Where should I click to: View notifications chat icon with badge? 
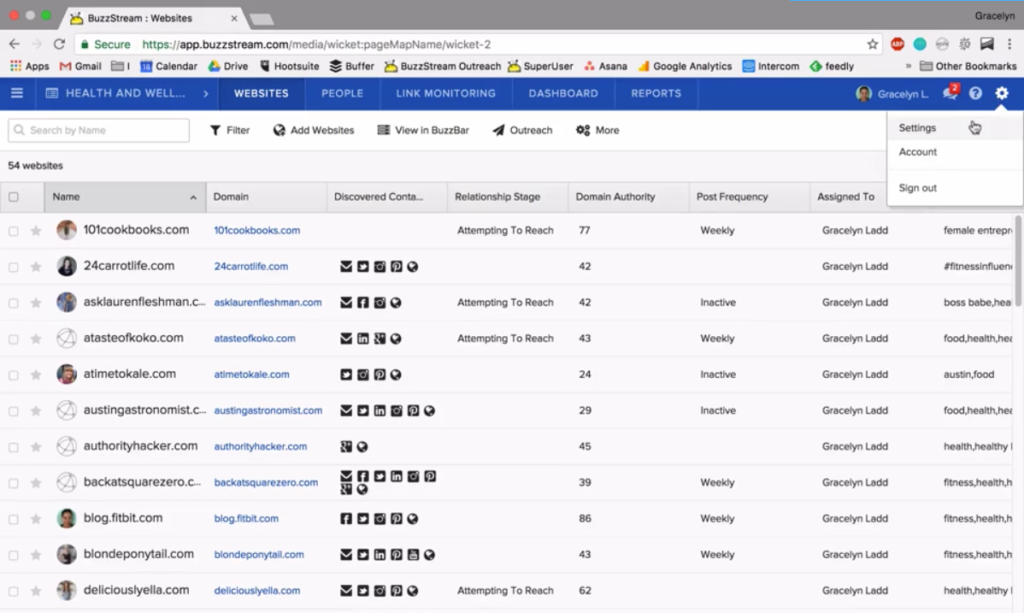950,93
